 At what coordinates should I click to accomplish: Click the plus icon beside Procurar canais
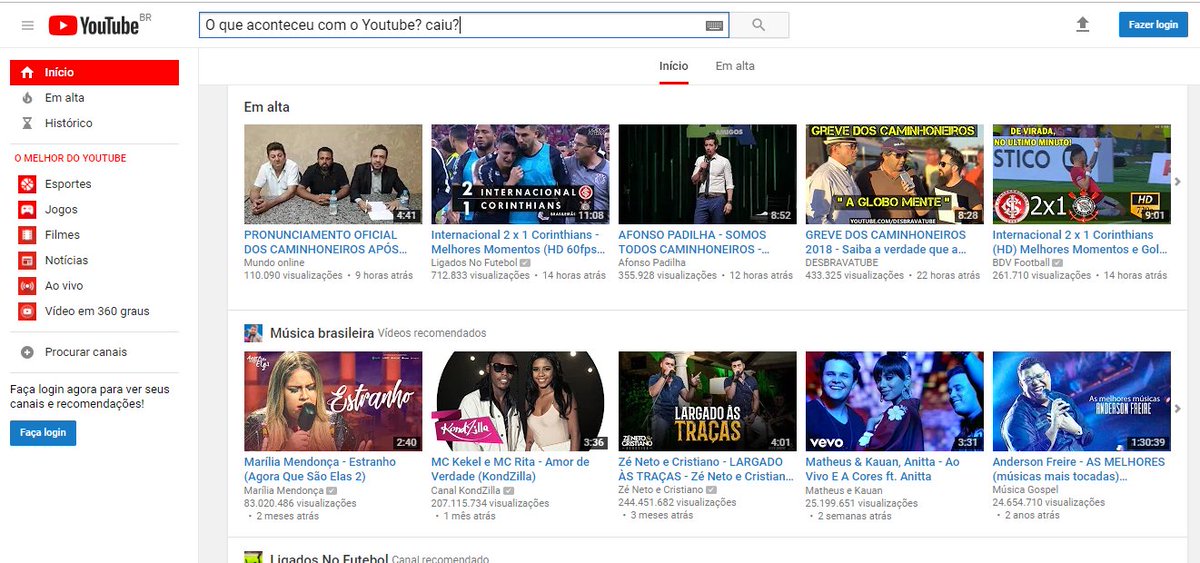tap(27, 352)
